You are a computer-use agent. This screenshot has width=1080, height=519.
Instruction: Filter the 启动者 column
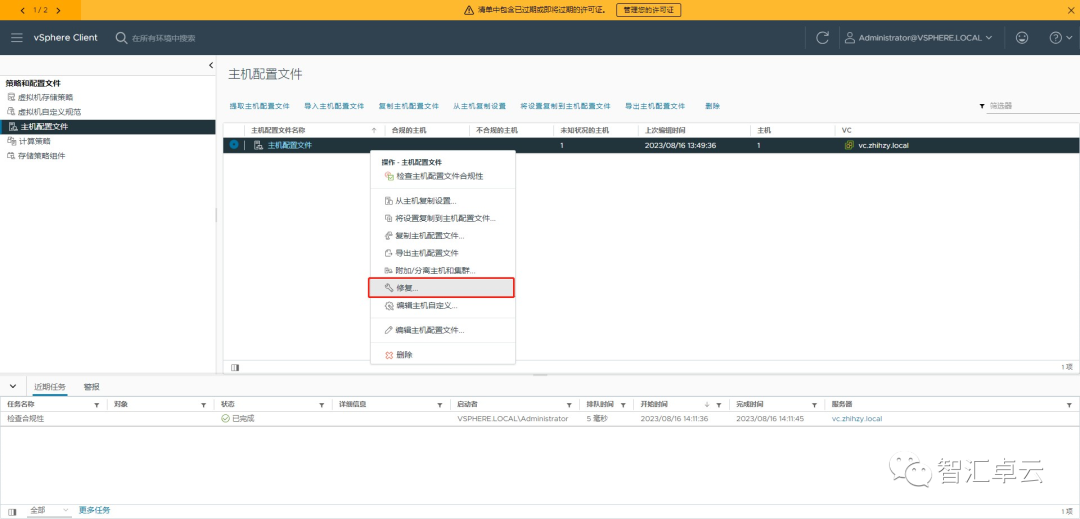pos(569,405)
